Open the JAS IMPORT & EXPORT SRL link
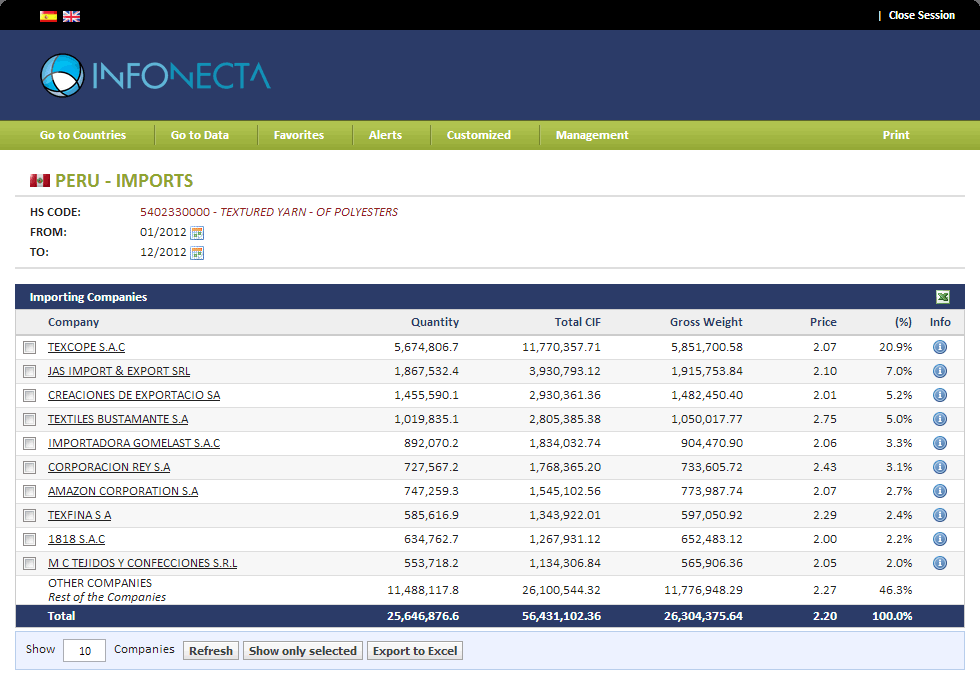Viewport: 980px width, 680px height. pos(119,371)
